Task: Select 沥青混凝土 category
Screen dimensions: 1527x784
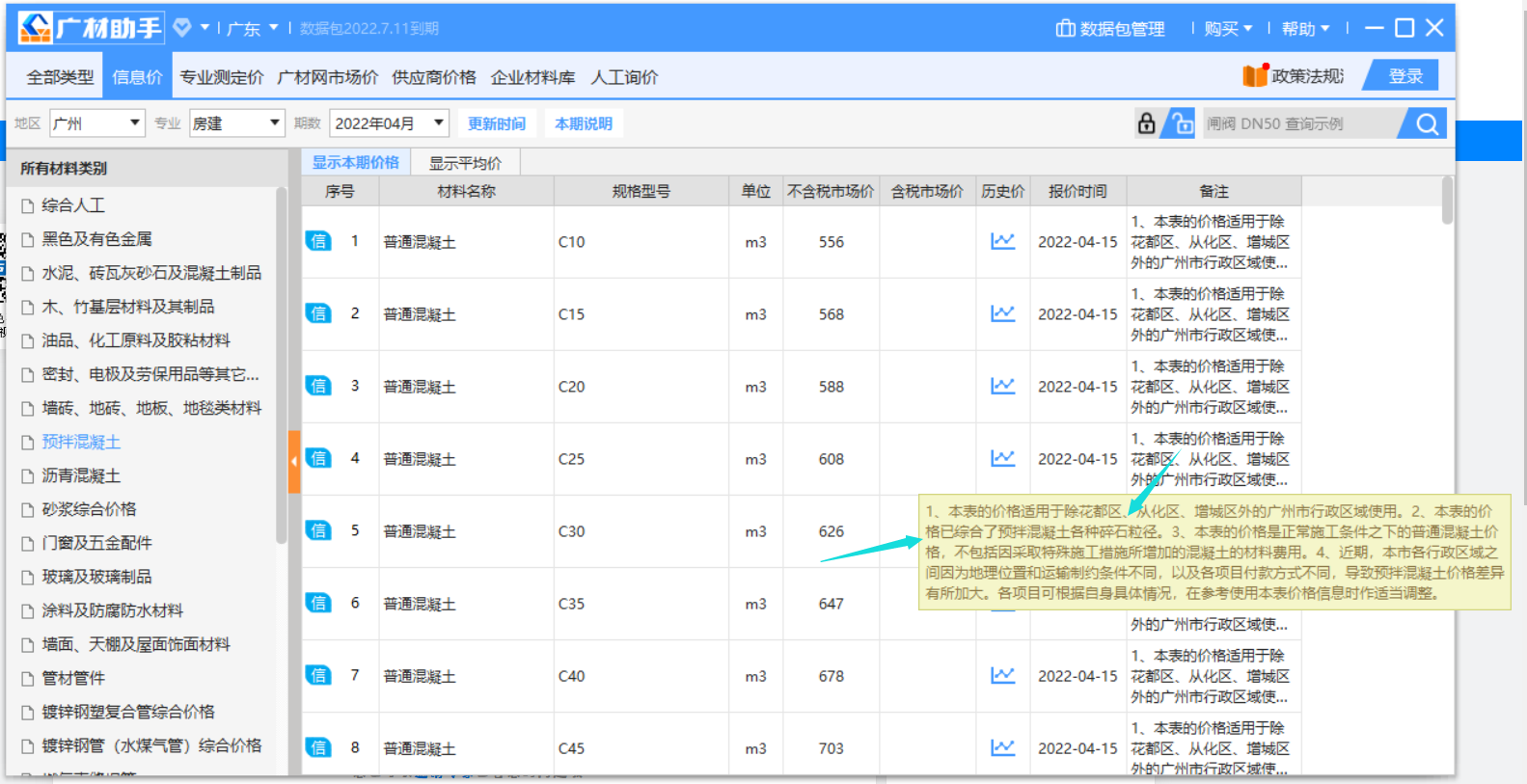Action: (x=81, y=475)
